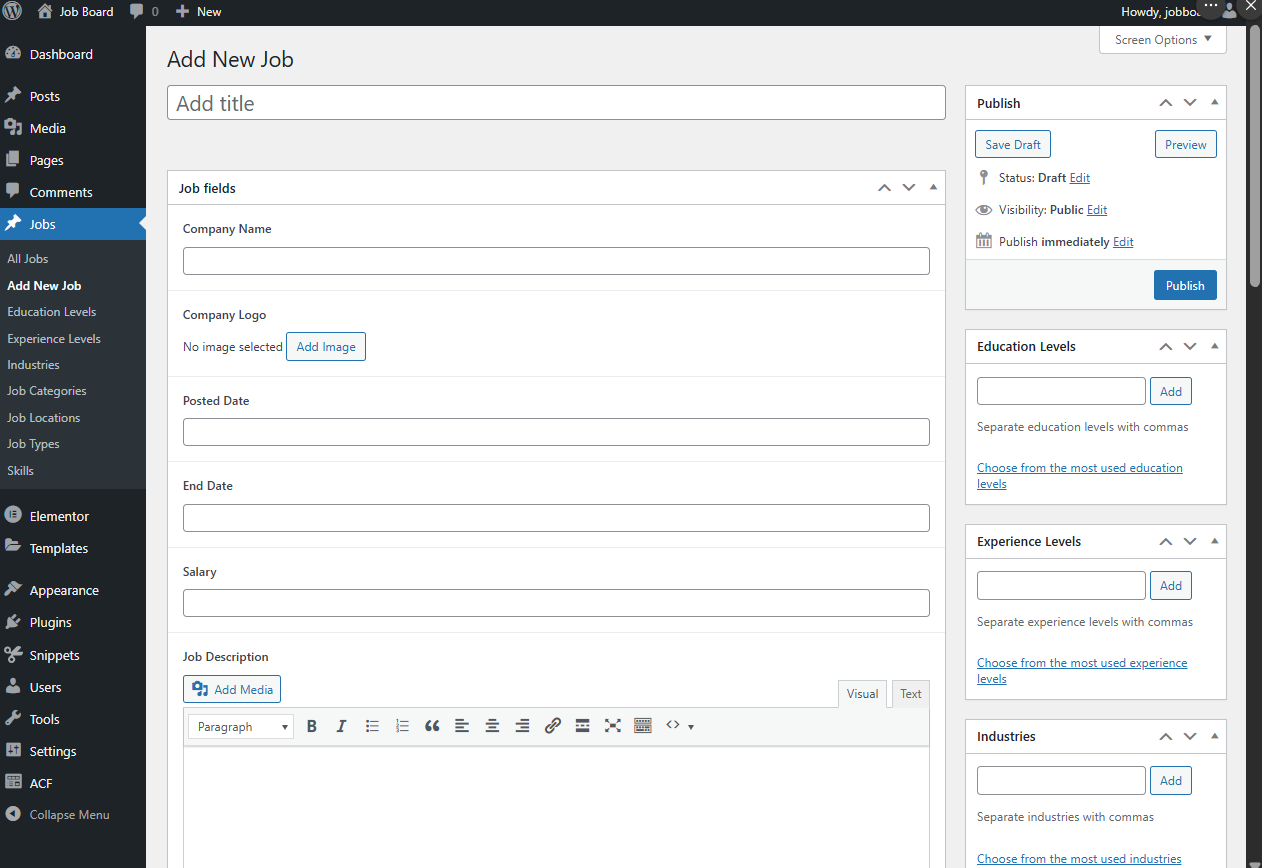
Task: Collapse the Education Levels panel
Action: (x=1214, y=346)
